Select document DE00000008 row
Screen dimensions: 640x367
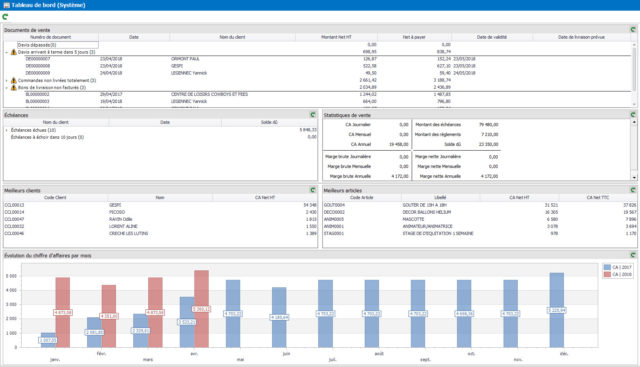coord(318,66)
